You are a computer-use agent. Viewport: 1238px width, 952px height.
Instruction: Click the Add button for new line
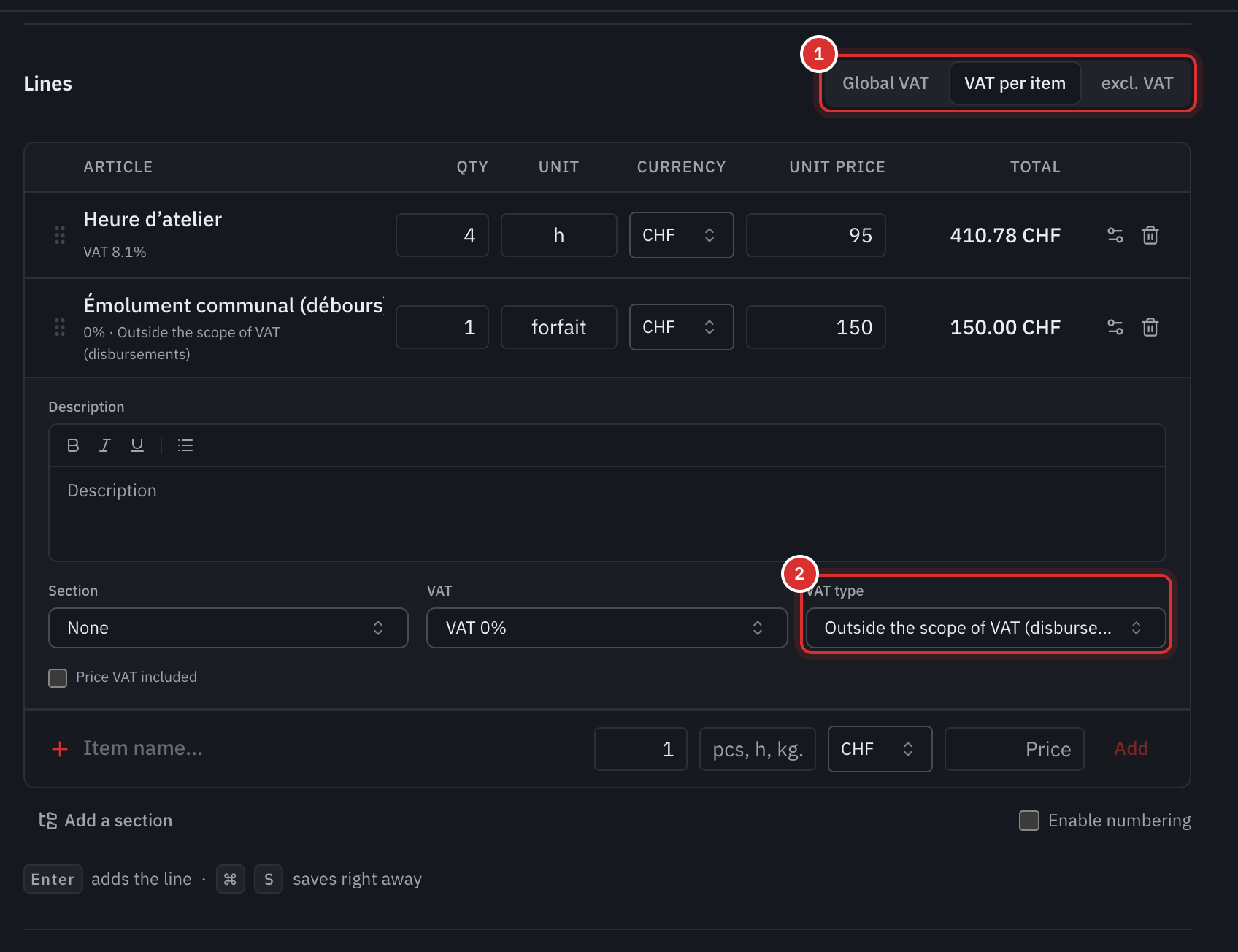click(1131, 748)
